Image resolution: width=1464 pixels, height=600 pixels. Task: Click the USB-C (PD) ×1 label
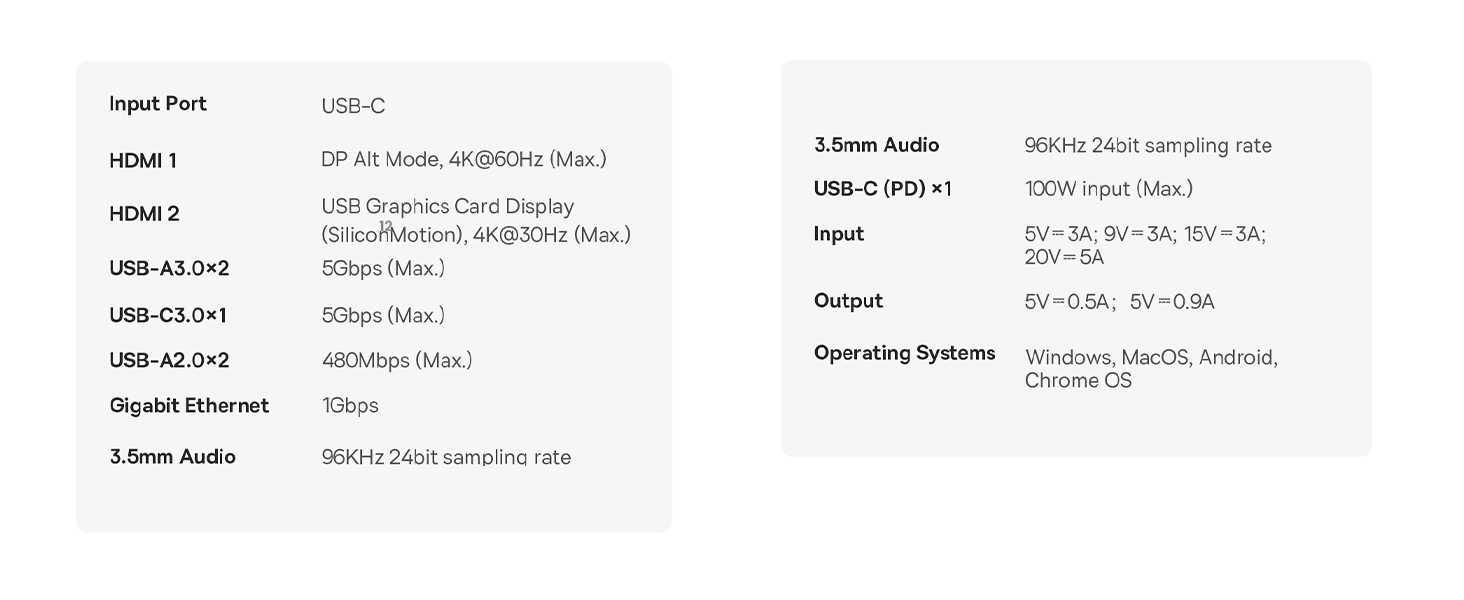pyautogui.click(x=883, y=189)
